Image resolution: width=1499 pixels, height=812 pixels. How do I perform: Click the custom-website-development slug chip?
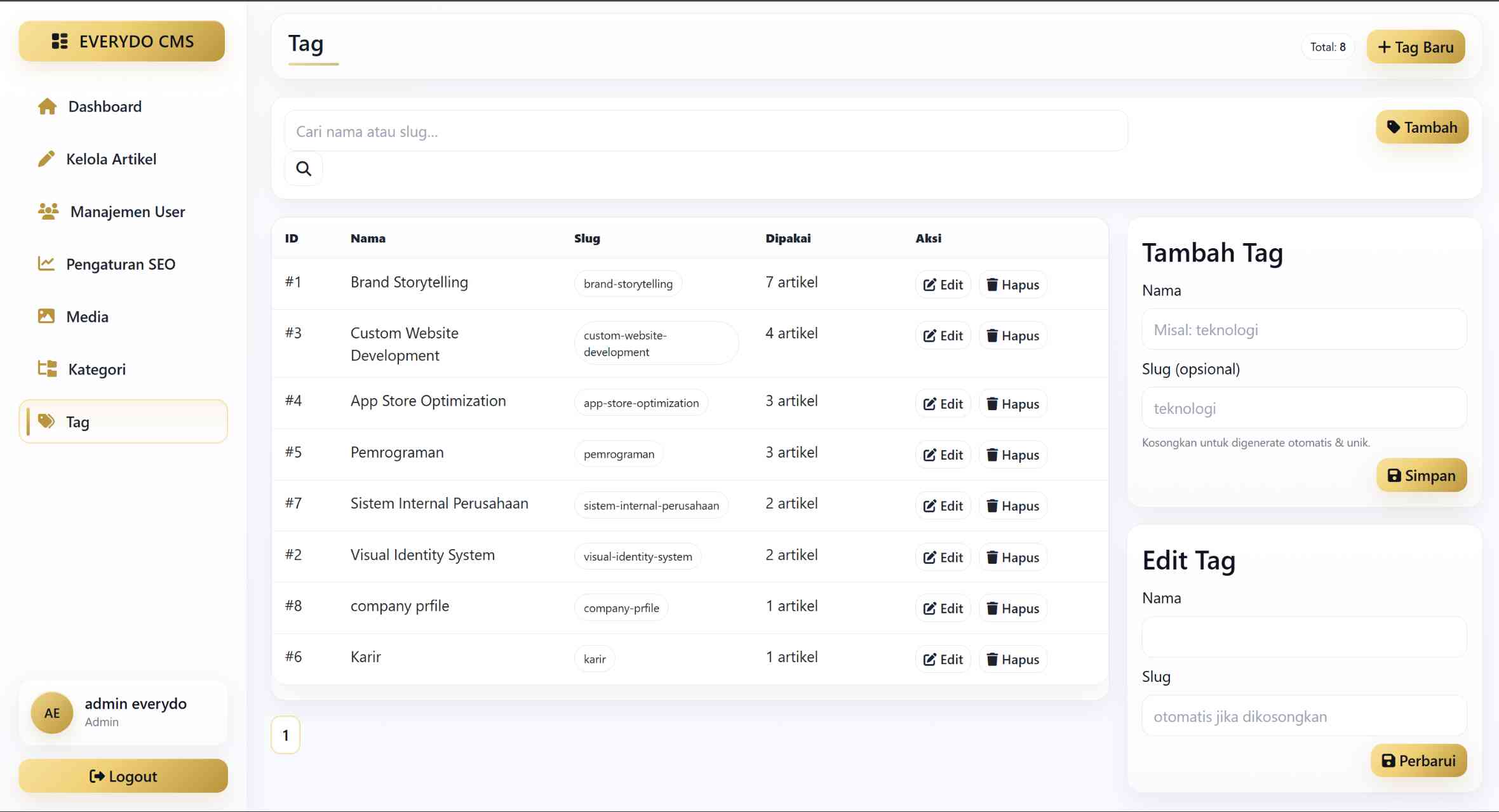[x=657, y=343]
